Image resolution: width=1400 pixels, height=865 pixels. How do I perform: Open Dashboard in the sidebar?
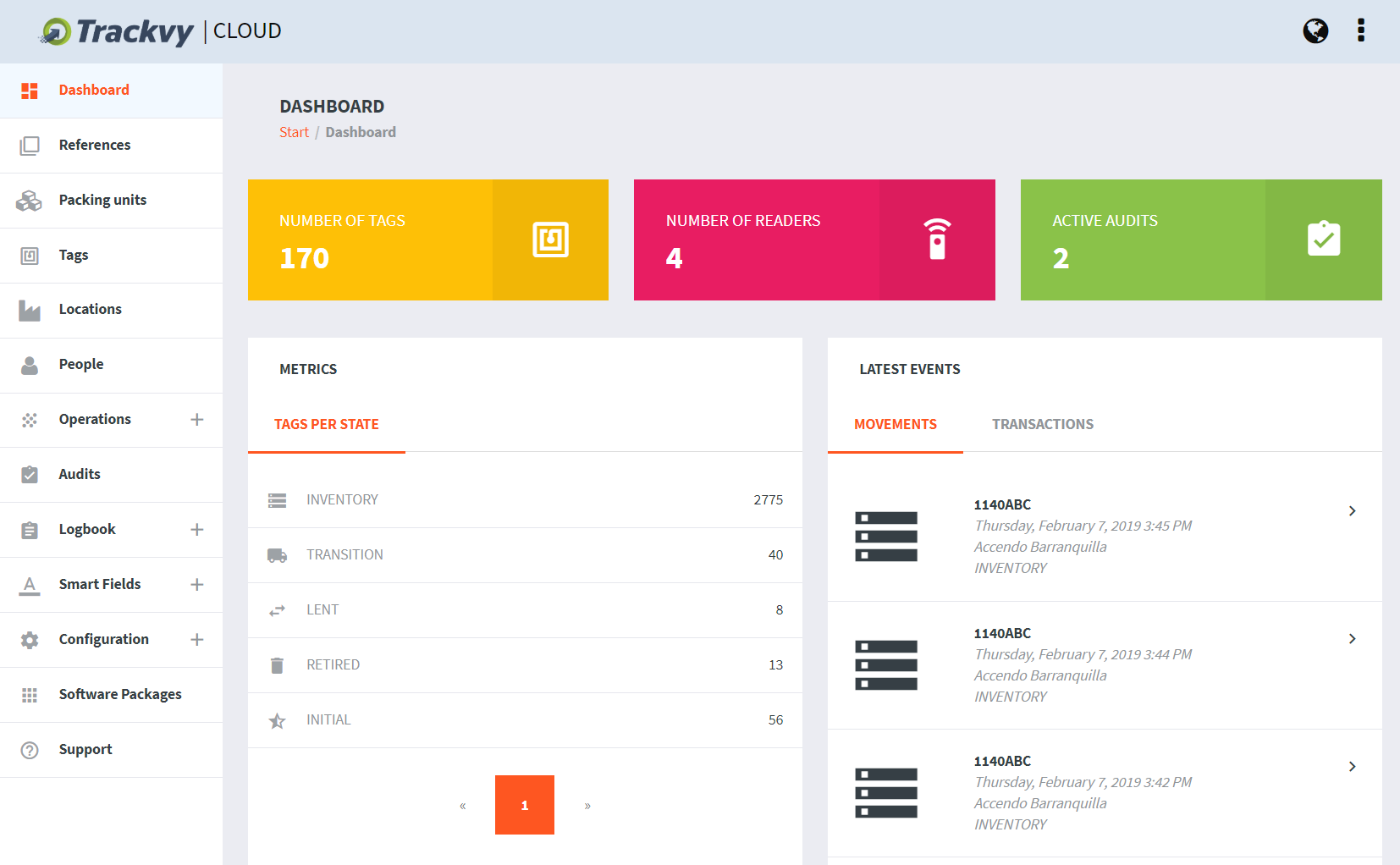click(111, 91)
